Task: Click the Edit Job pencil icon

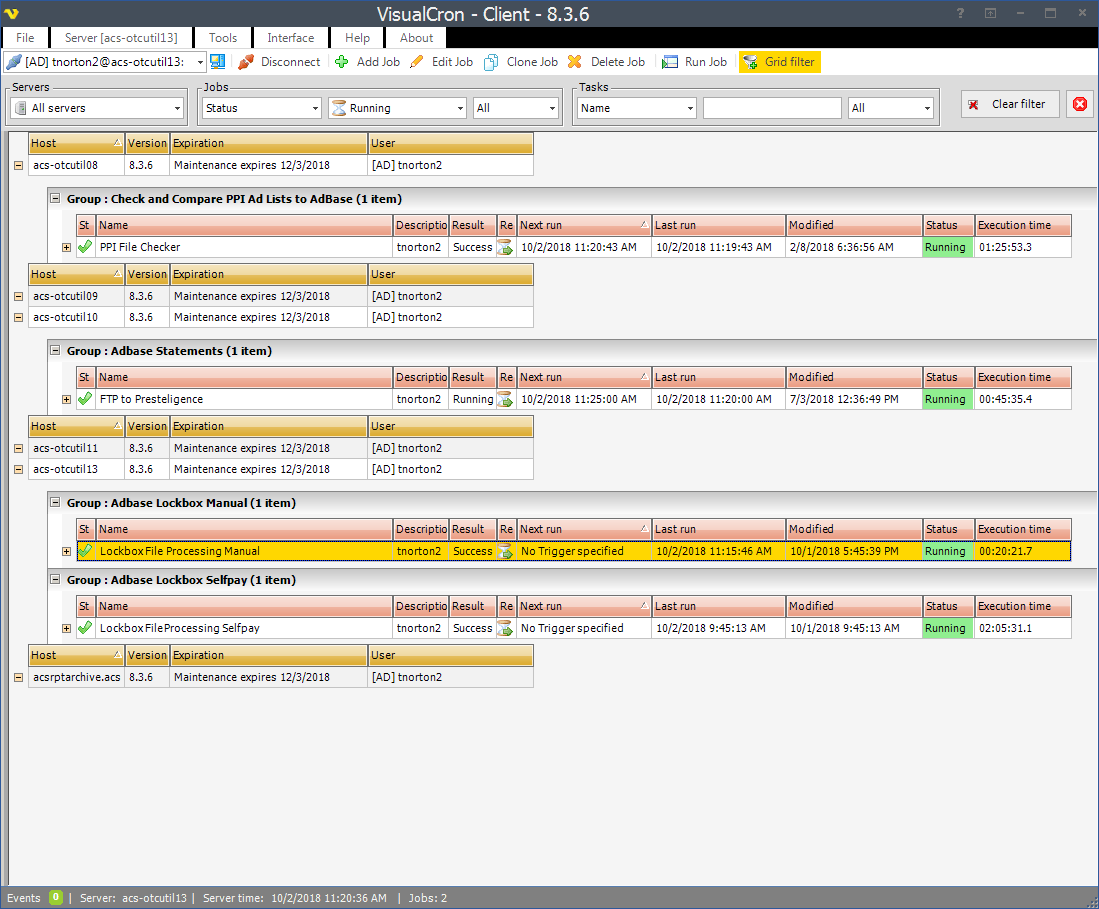Action: (417, 62)
